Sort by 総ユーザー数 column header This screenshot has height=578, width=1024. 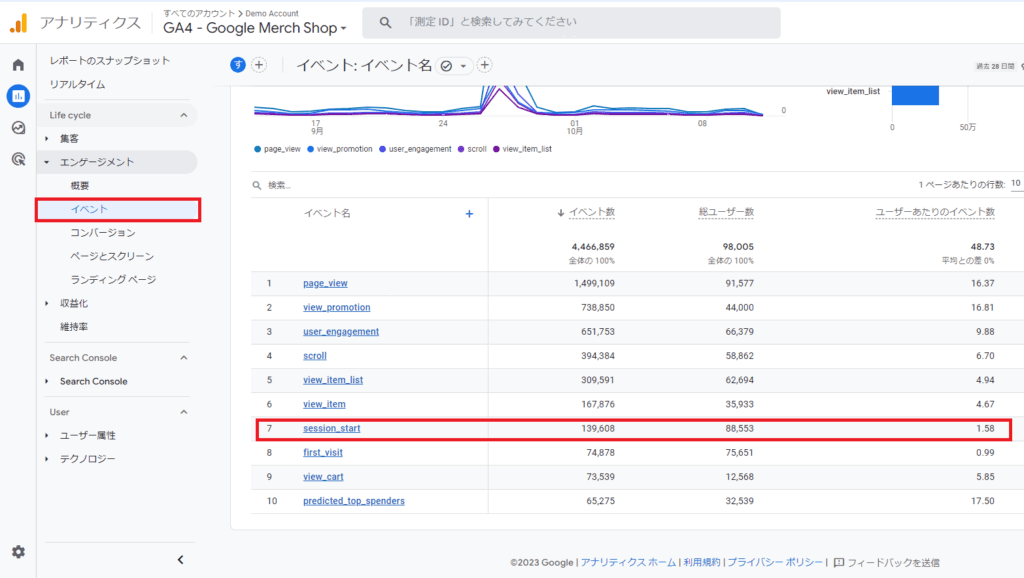point(726,212)
